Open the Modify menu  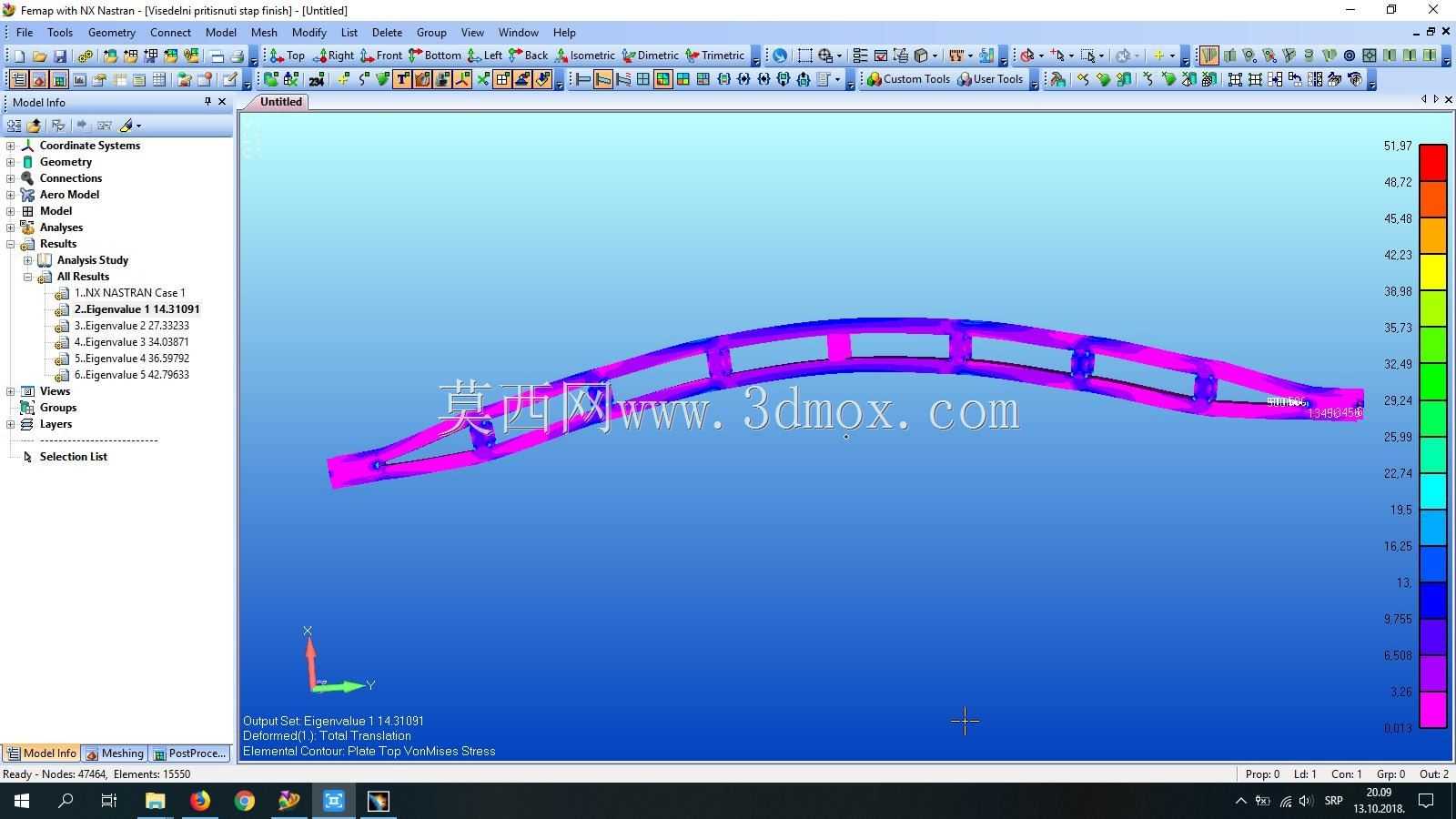(309, 32)
